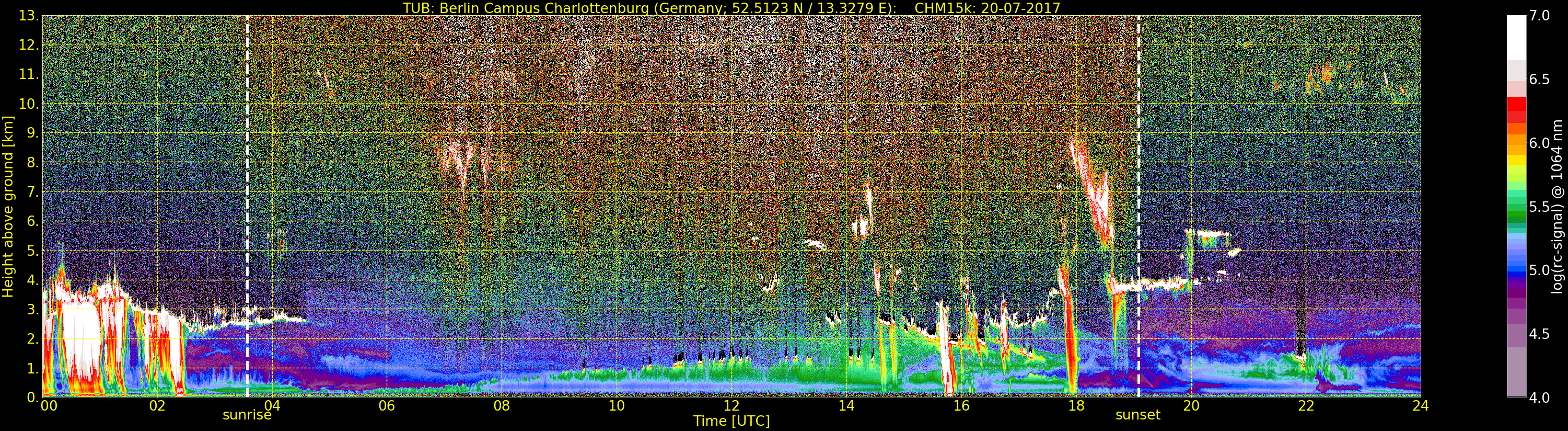Viewport: 1568px width, 431px height.
Task: Click the white dashed sunset line
Action: [x=1139, y=206]
